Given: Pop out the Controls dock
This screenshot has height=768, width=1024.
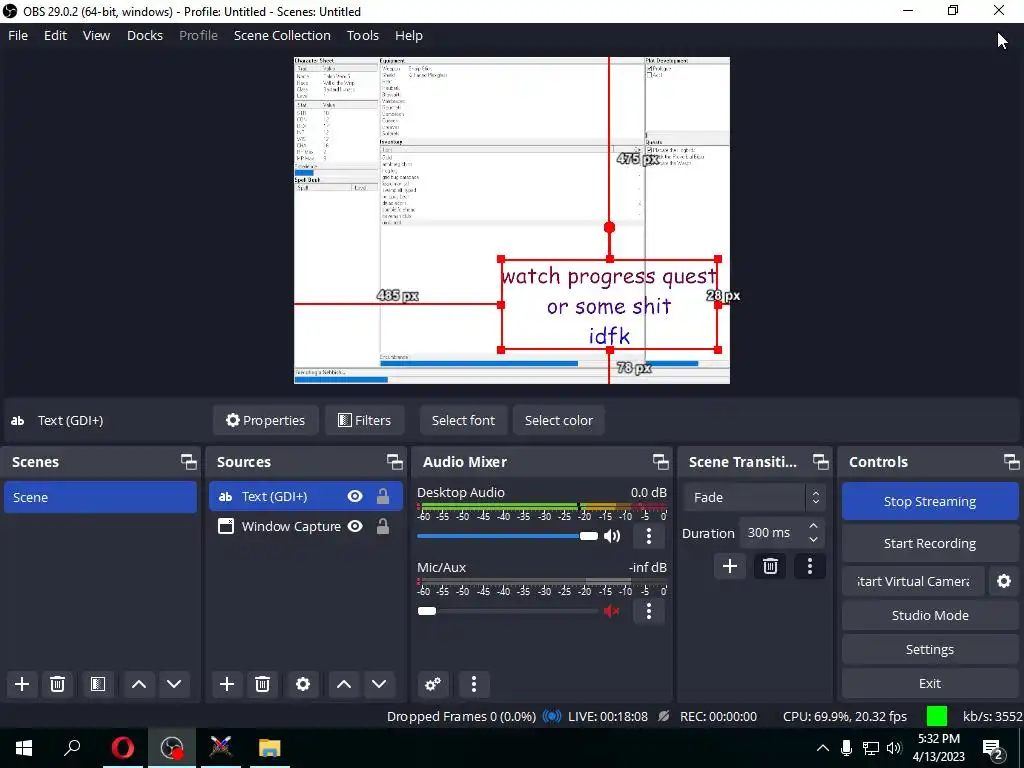Looking at the screenshot, I should click(1012, 462).
